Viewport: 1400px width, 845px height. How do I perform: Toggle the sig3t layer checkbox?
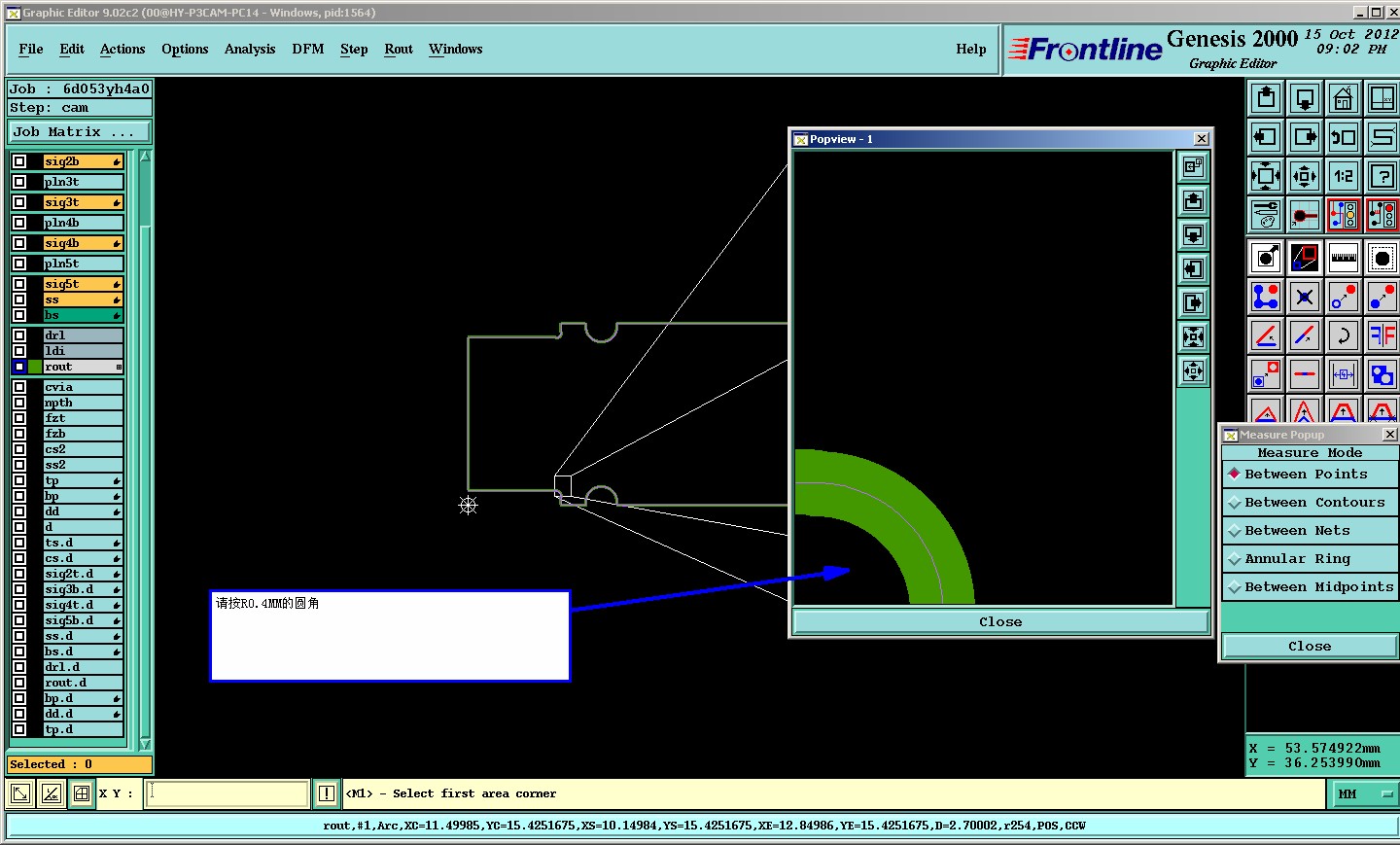pyautogui.click(x=19, y=202)
